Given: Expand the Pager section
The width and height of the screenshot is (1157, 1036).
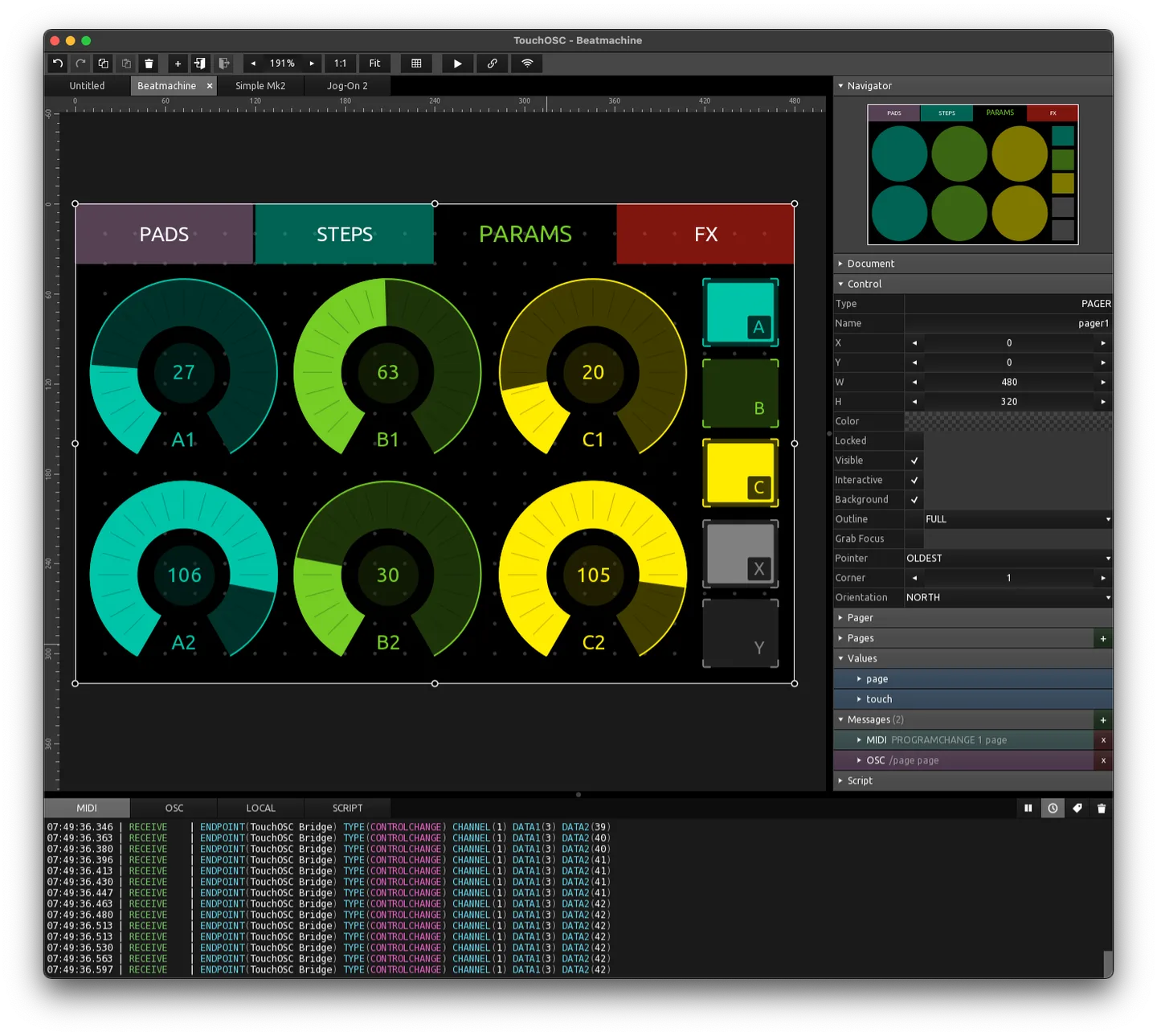Looking at the screenshot, I should pos(973,618).
